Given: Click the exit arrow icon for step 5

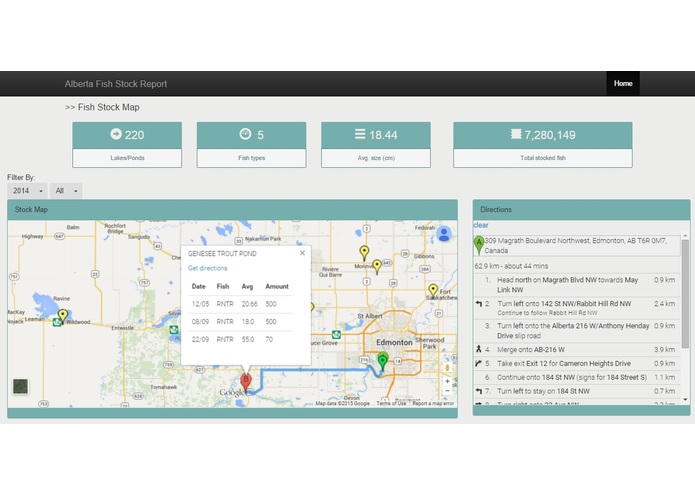Looking at the screenshot, I should (479, 363).
